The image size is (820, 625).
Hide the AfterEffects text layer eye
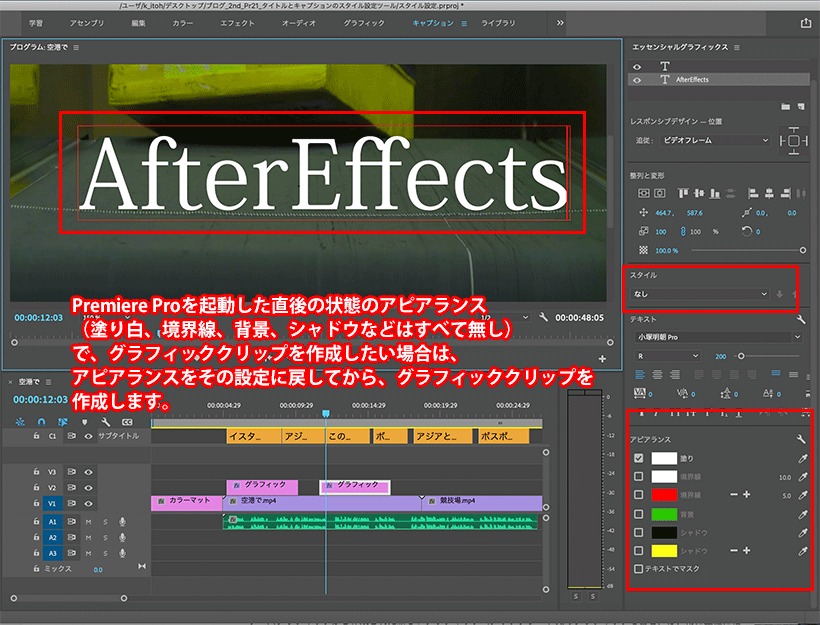pyautogui.click(x=637, y=80)
